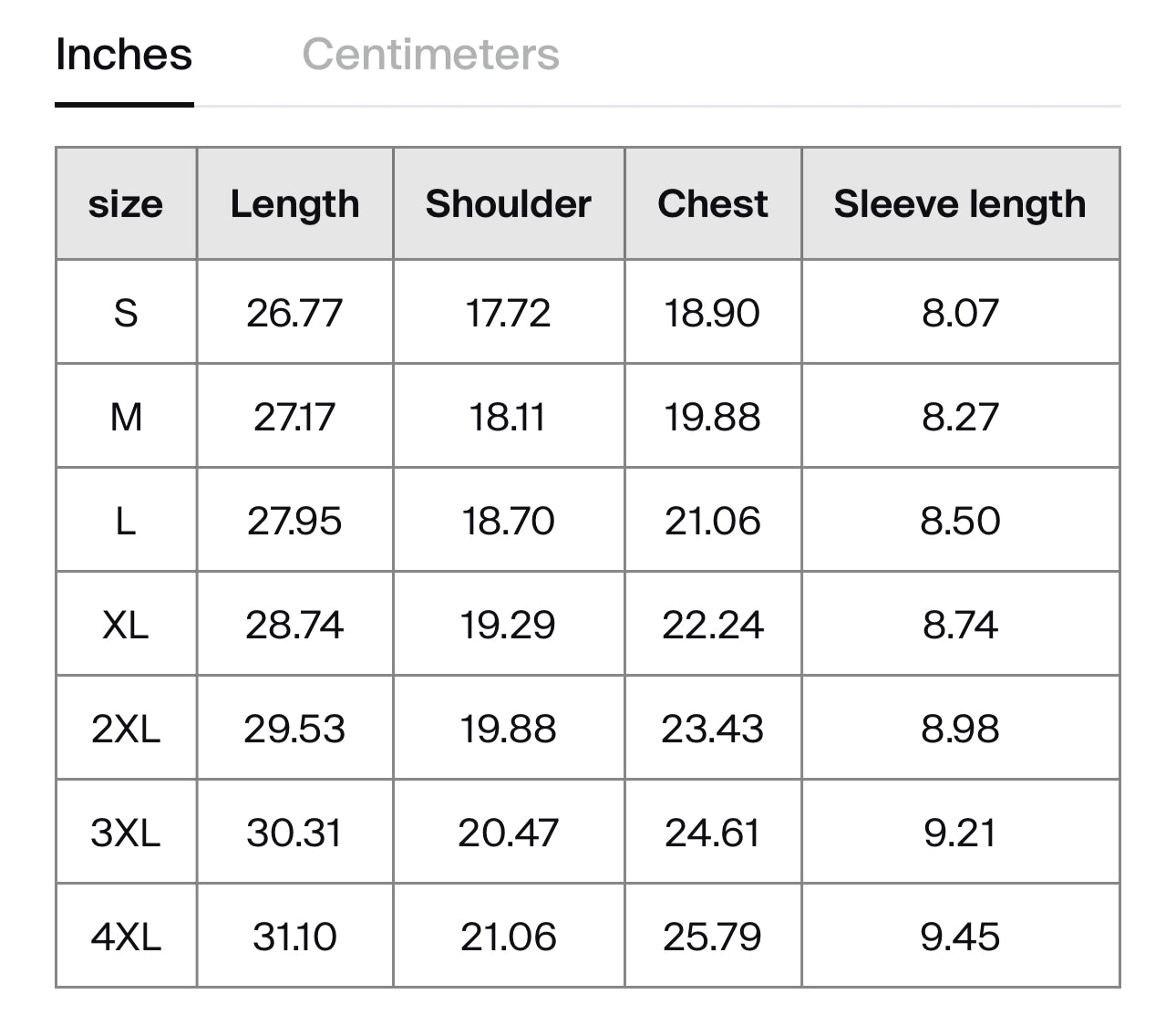The width and height of the screenshot is (1176, 1036).
Task: Select the 3XL size row label
Action: pos(126,833)
